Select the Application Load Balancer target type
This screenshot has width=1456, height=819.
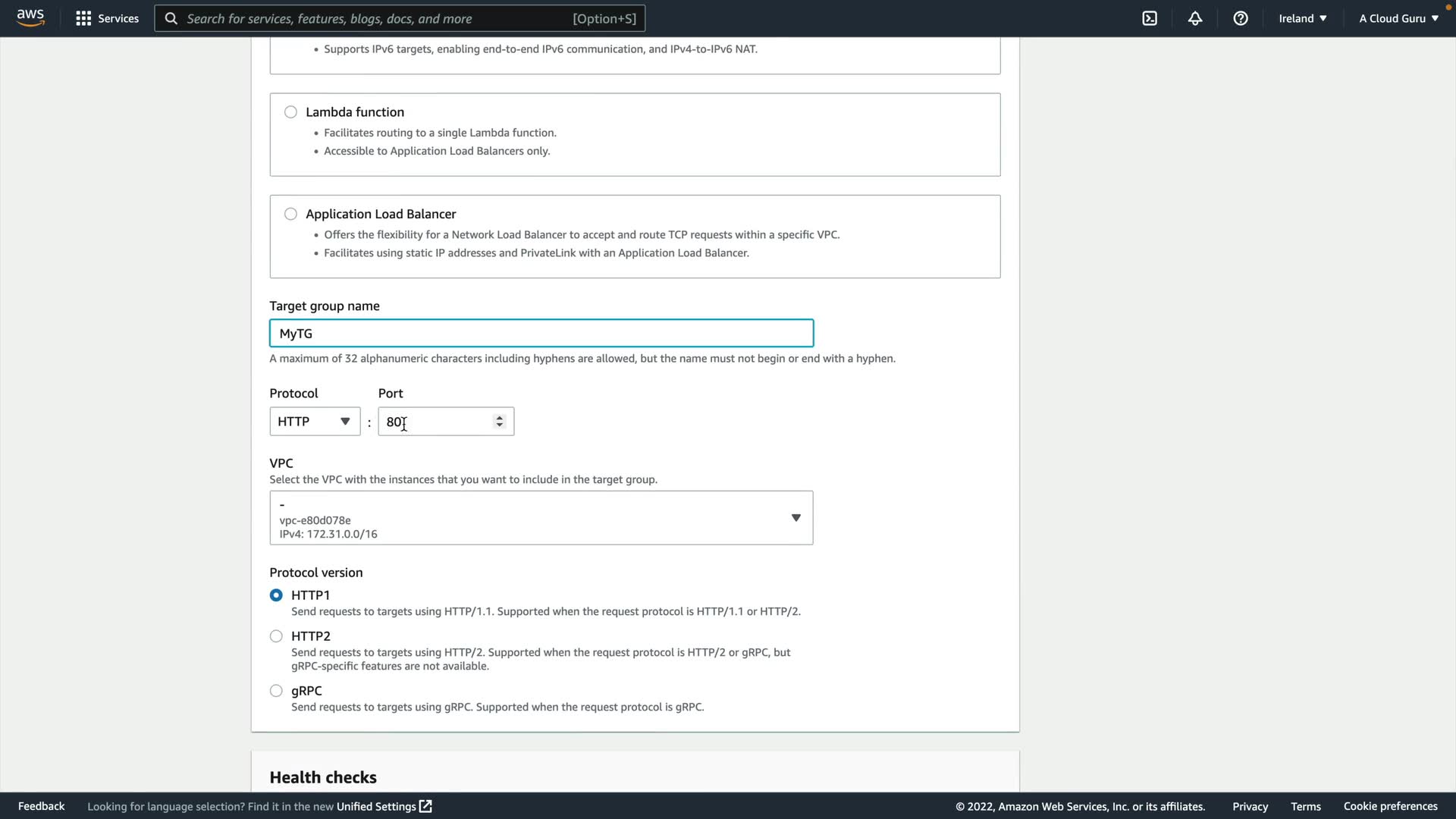point(290,214)
